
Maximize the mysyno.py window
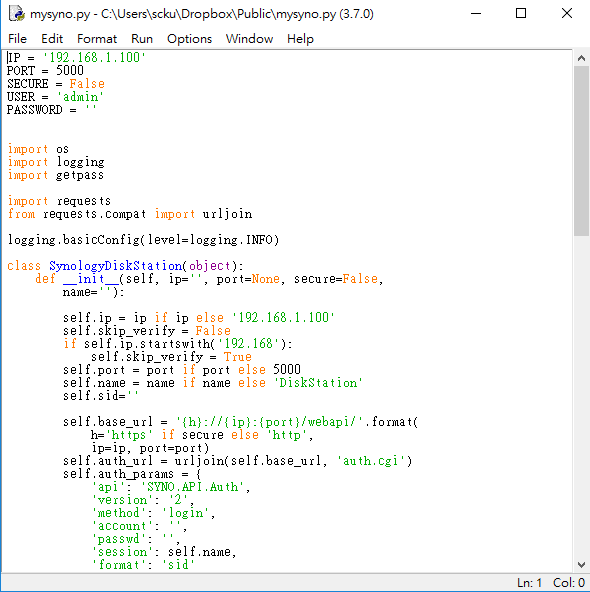click(x=521, y=14)
